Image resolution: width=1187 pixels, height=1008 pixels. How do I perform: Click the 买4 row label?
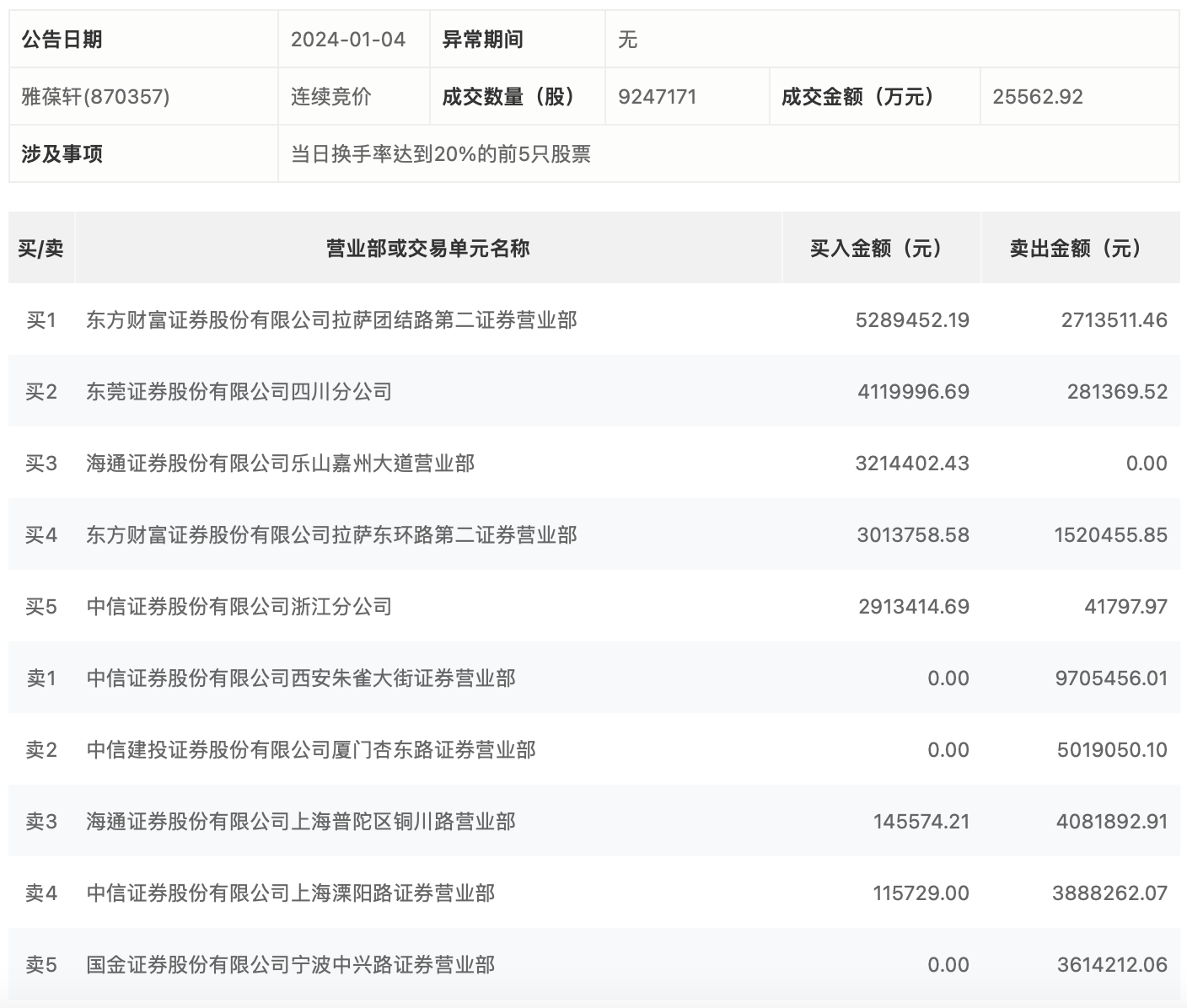[x=41, y=535]
